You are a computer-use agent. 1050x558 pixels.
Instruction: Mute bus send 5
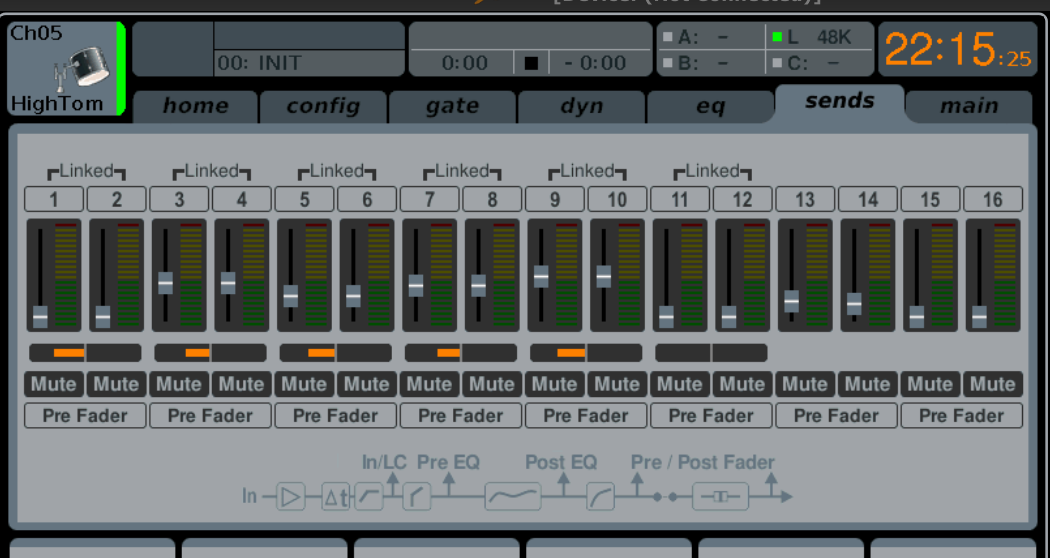(x=305, y=385)
